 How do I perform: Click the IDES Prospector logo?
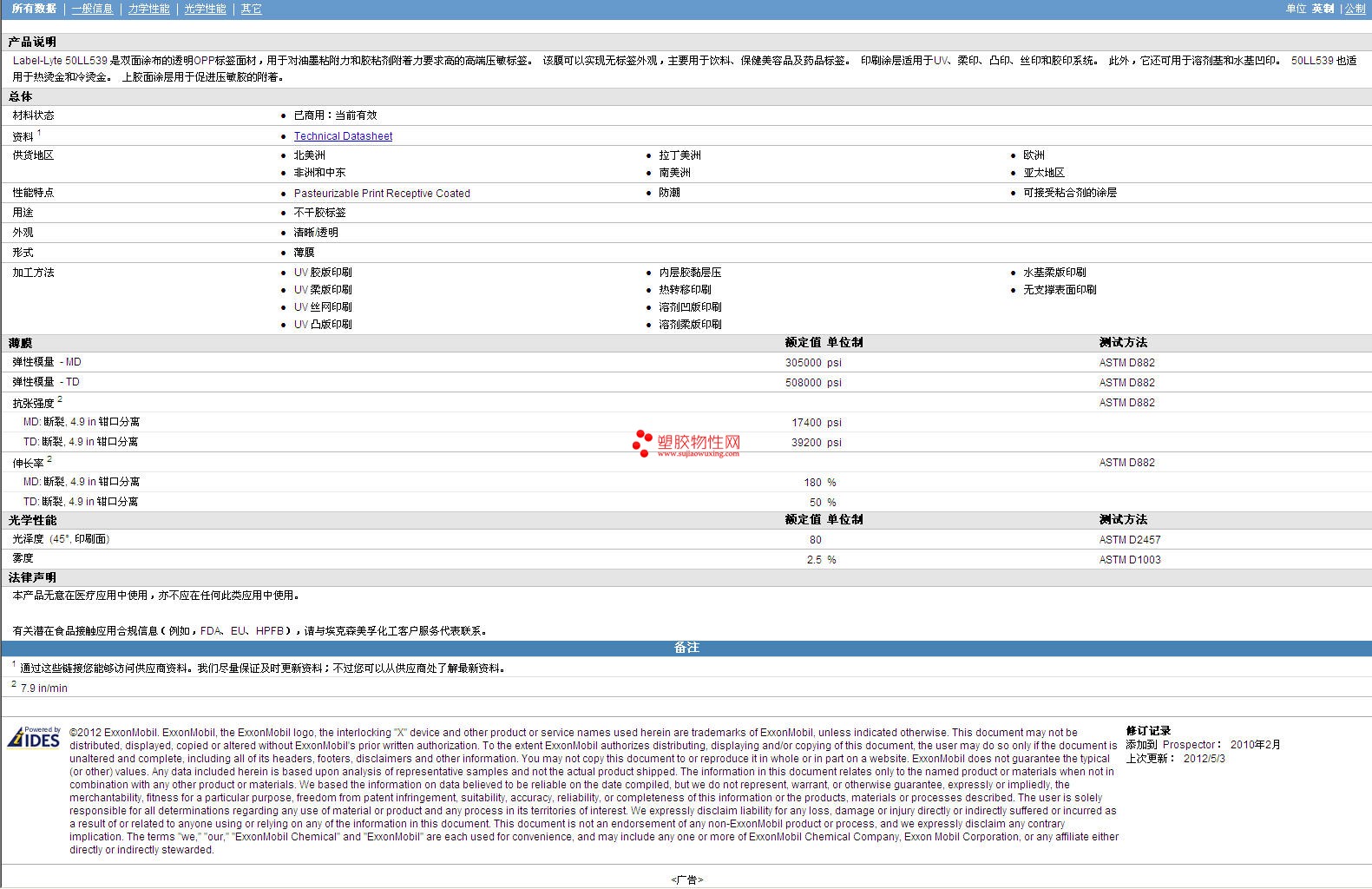[x=34, y=737]
